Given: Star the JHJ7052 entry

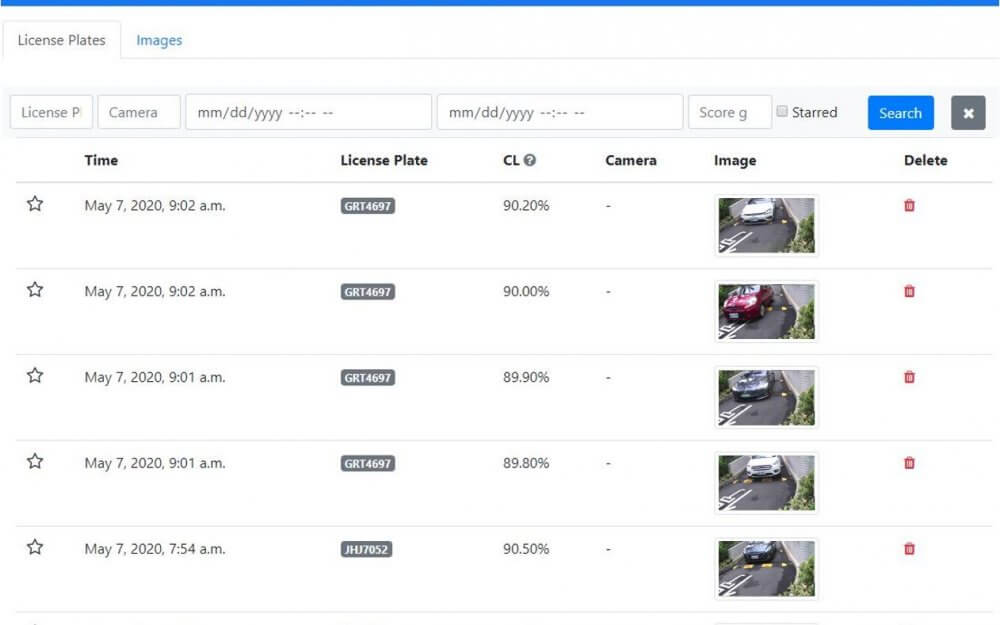Looking at the screenshot, I should [35, 547].
